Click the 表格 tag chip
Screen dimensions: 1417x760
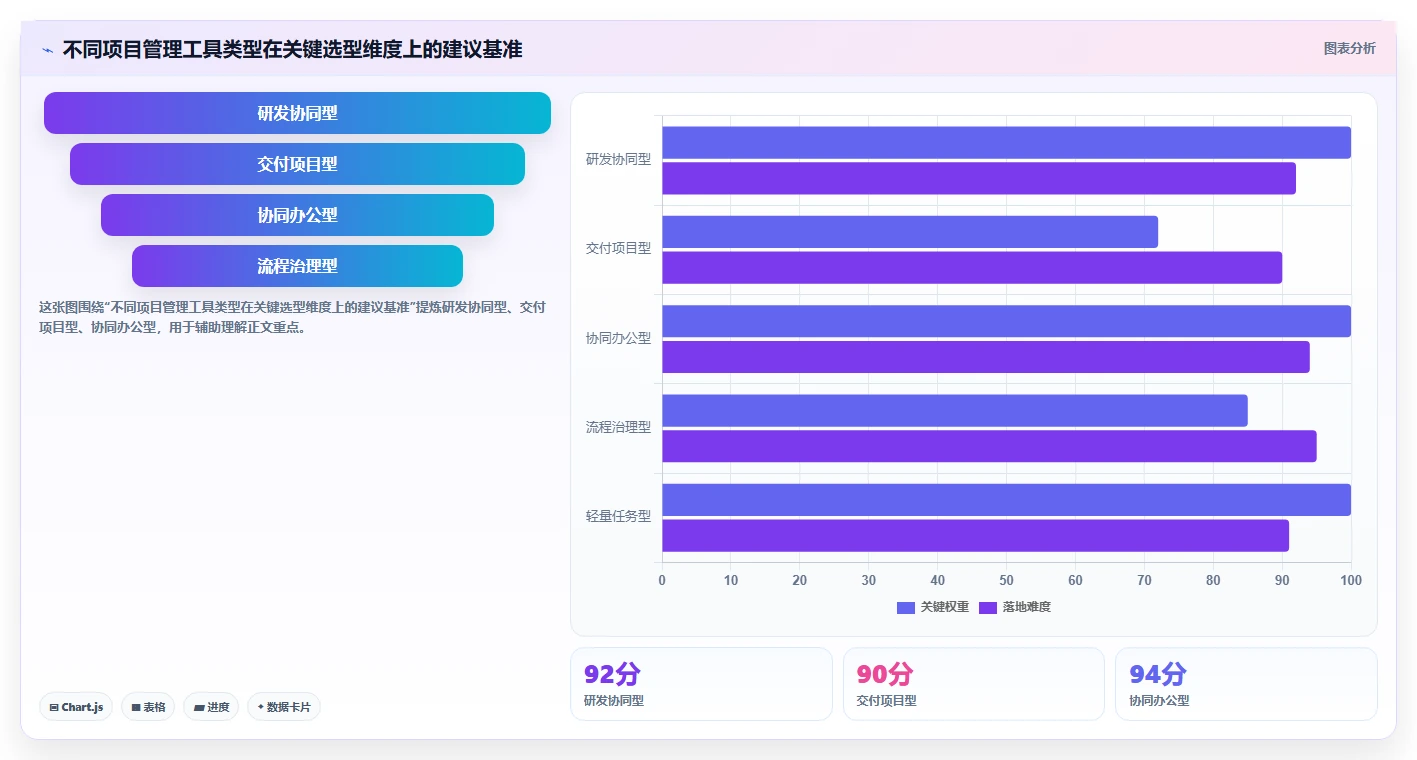click(148, 707)
